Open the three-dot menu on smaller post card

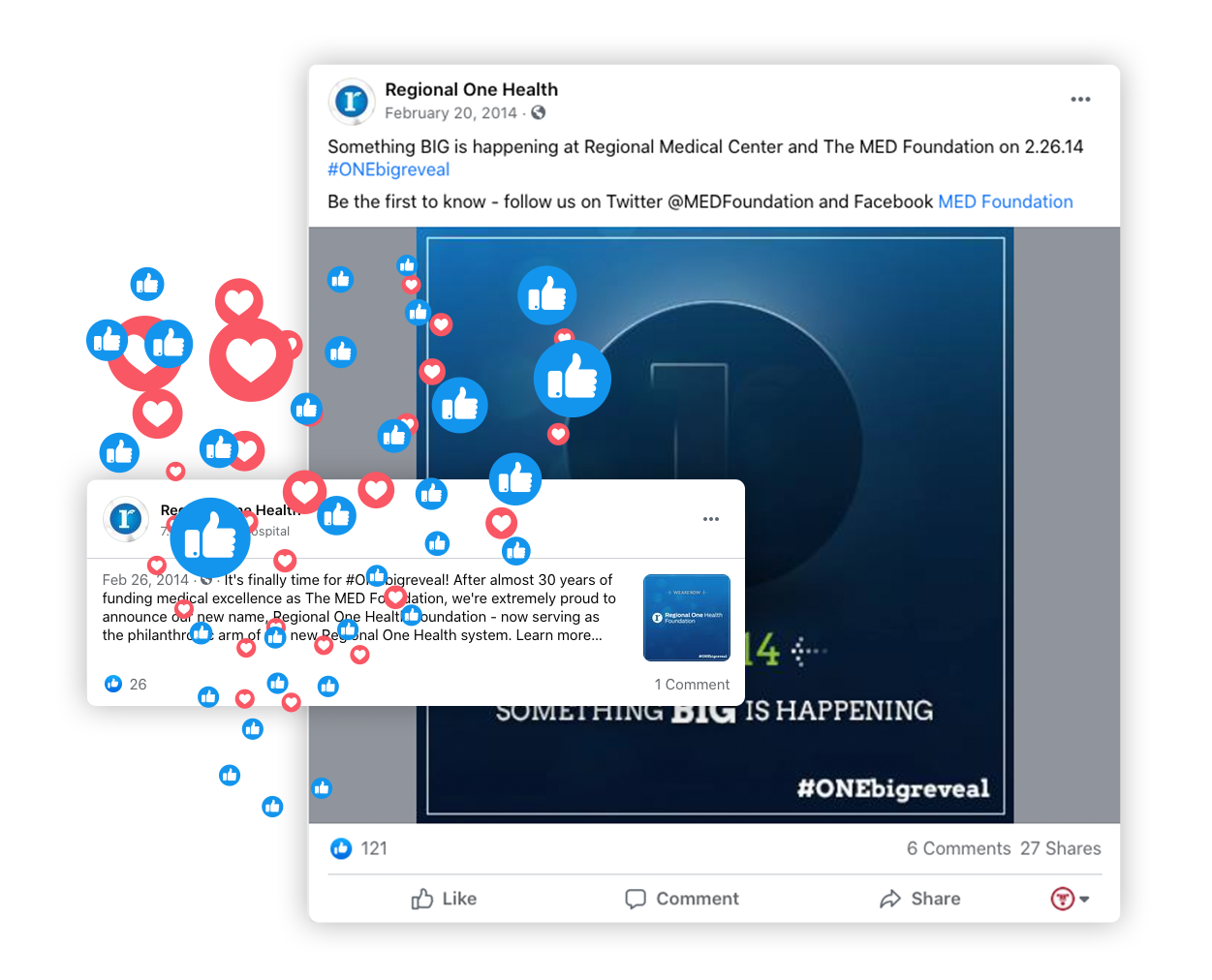(x=711, y=519)
